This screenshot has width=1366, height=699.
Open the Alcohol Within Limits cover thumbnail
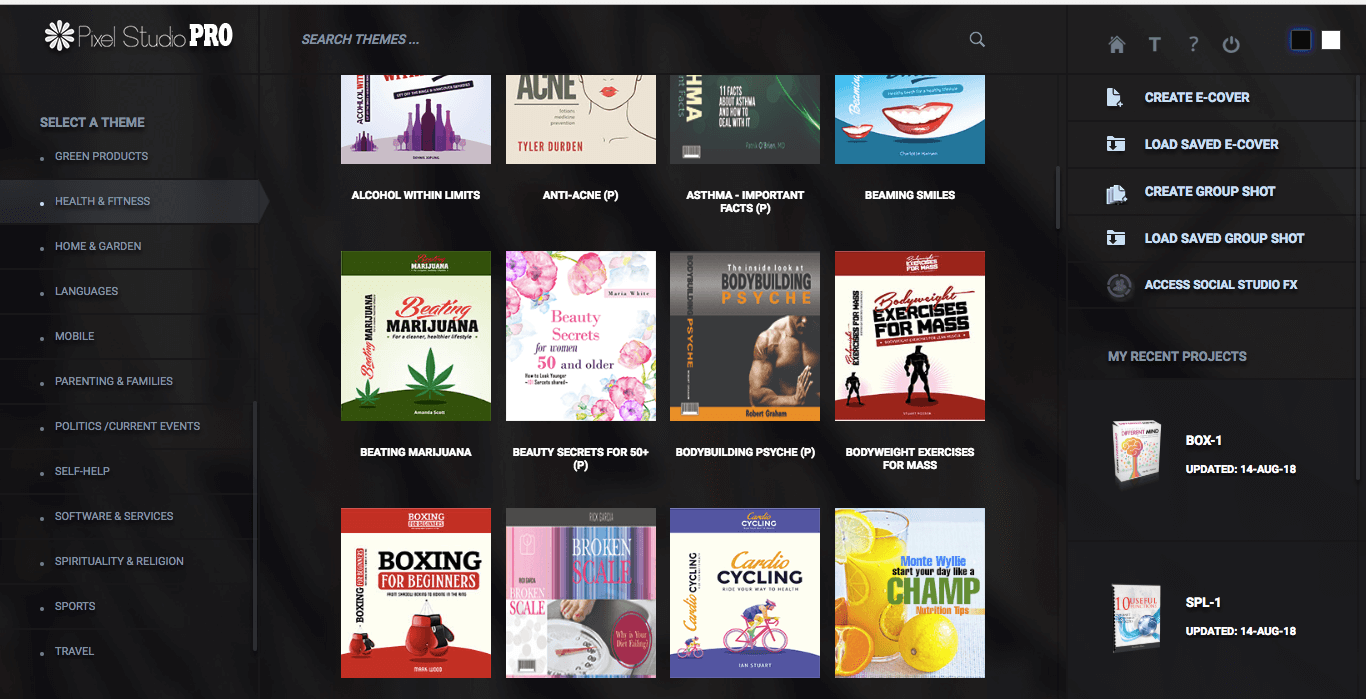click(416, 119)
